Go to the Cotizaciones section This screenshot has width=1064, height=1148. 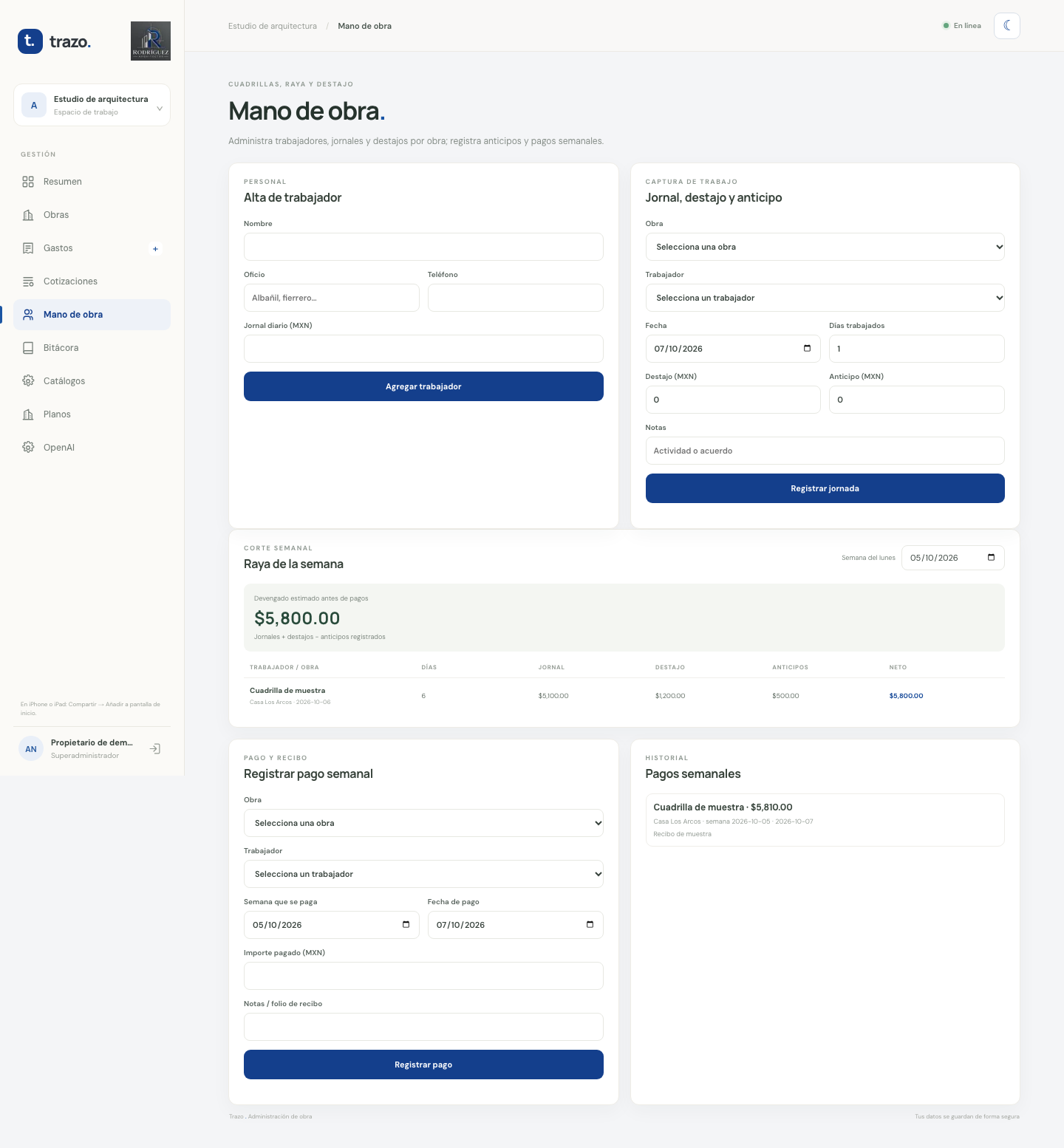click(92, 281)
